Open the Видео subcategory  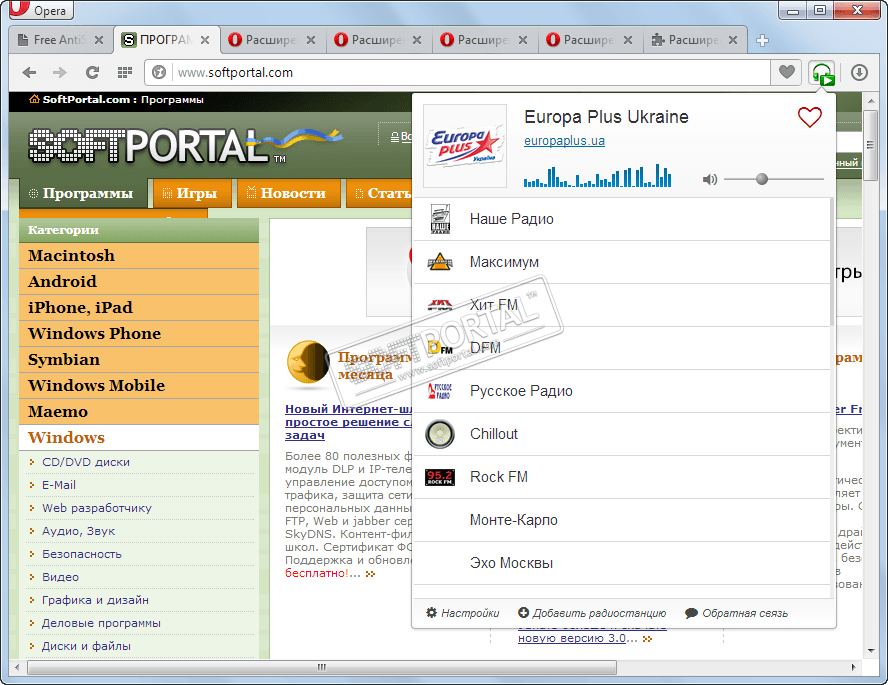click(x=60, y=577)
